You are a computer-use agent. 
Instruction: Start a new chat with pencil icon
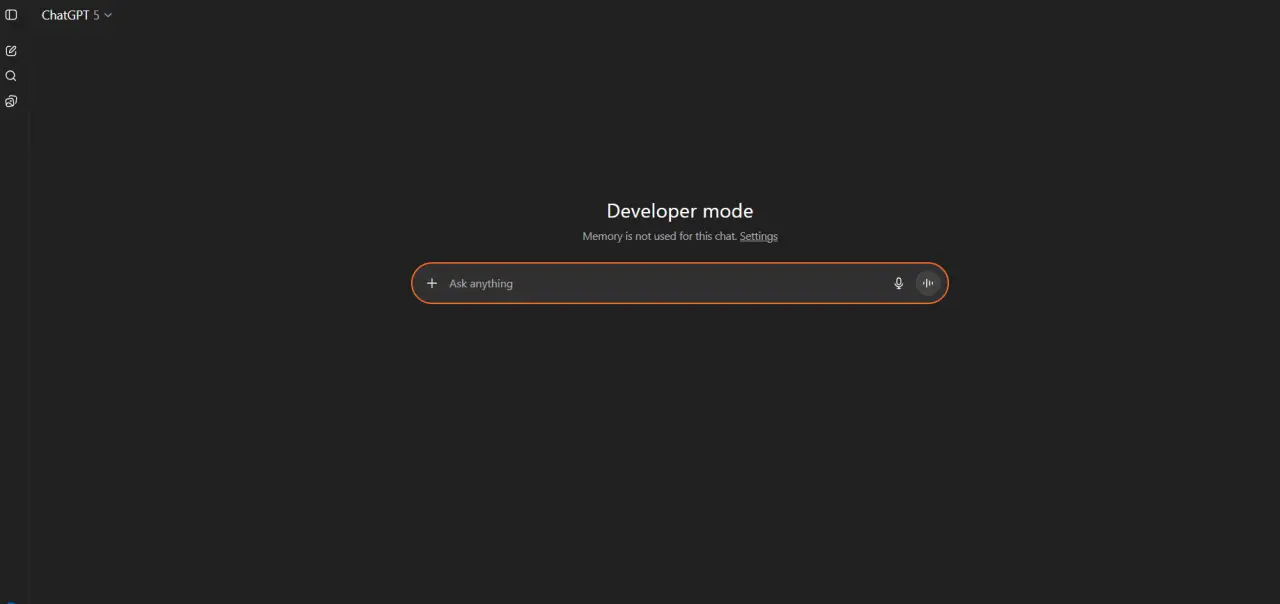tap(11, 50)
